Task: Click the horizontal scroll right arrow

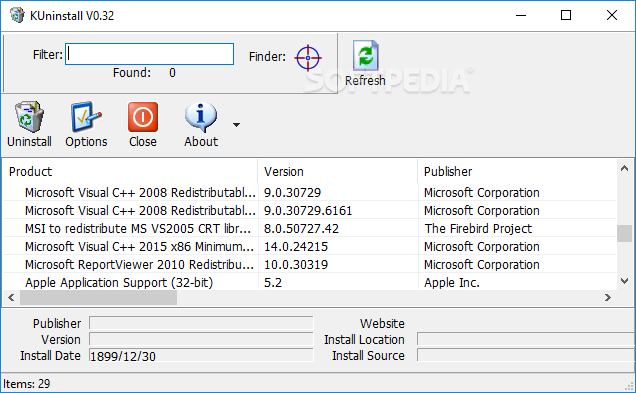Action: [x=608, y=298]
